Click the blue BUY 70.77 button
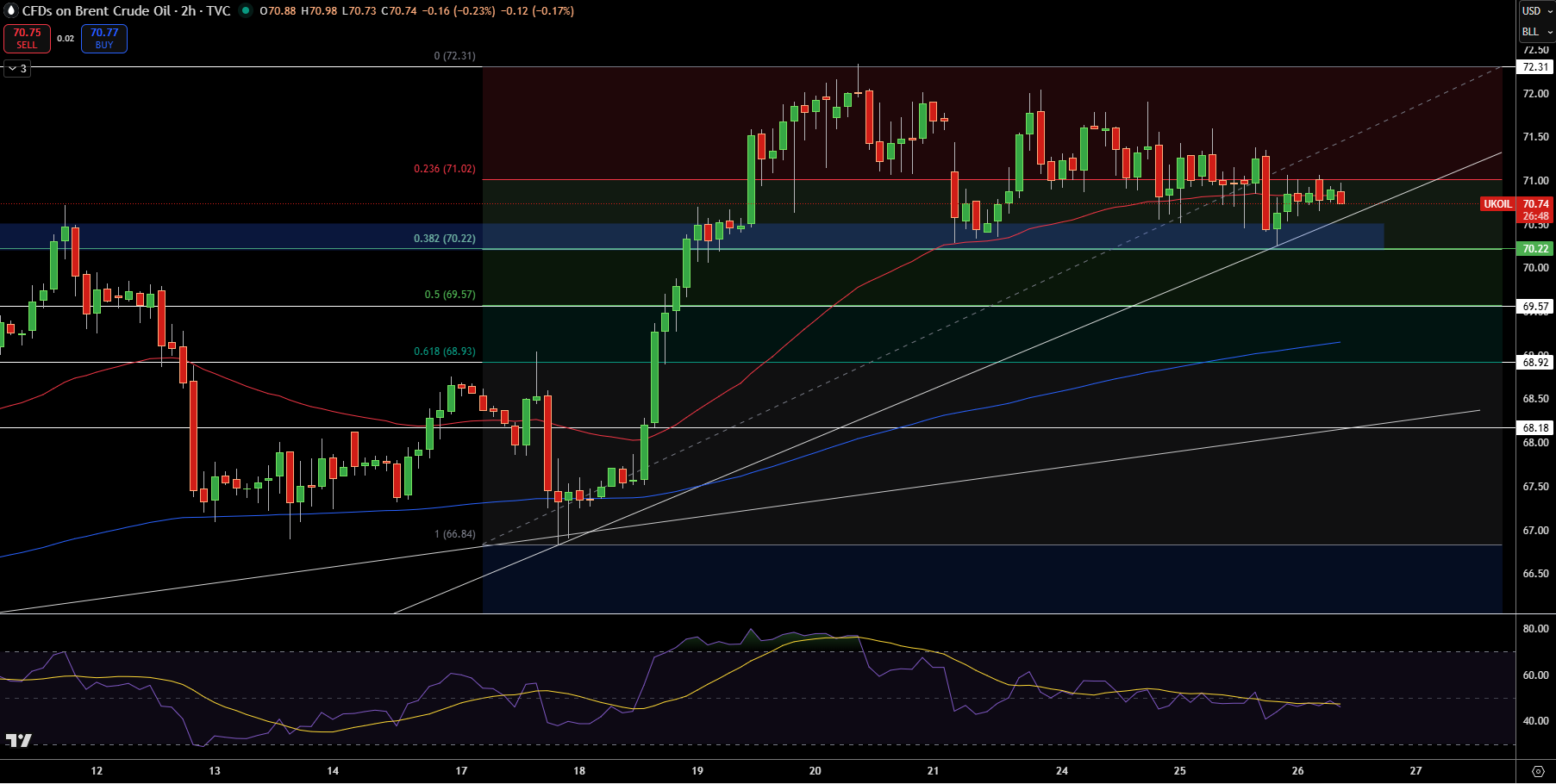 tap(104, 39)
